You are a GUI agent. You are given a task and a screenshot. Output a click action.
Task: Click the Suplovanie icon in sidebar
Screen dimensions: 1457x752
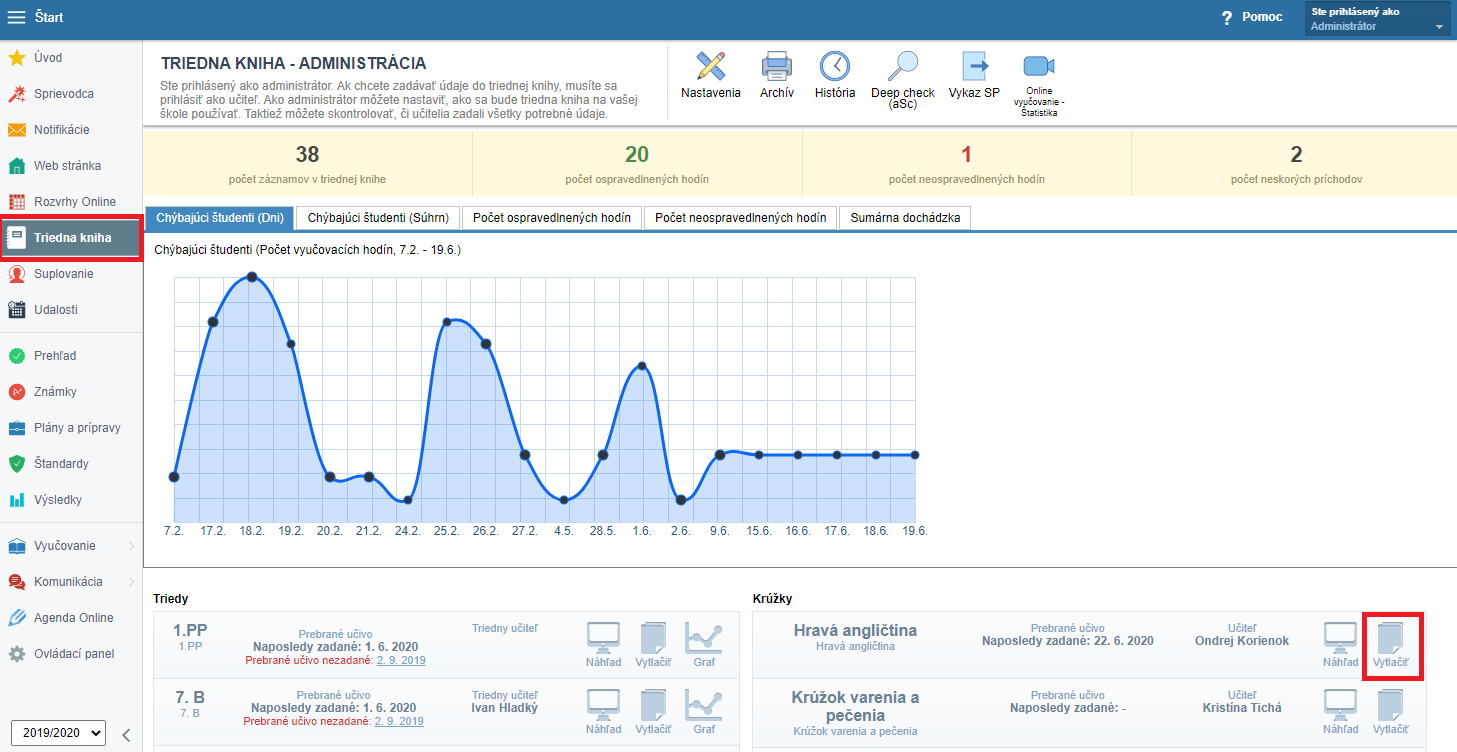point(16,274)
